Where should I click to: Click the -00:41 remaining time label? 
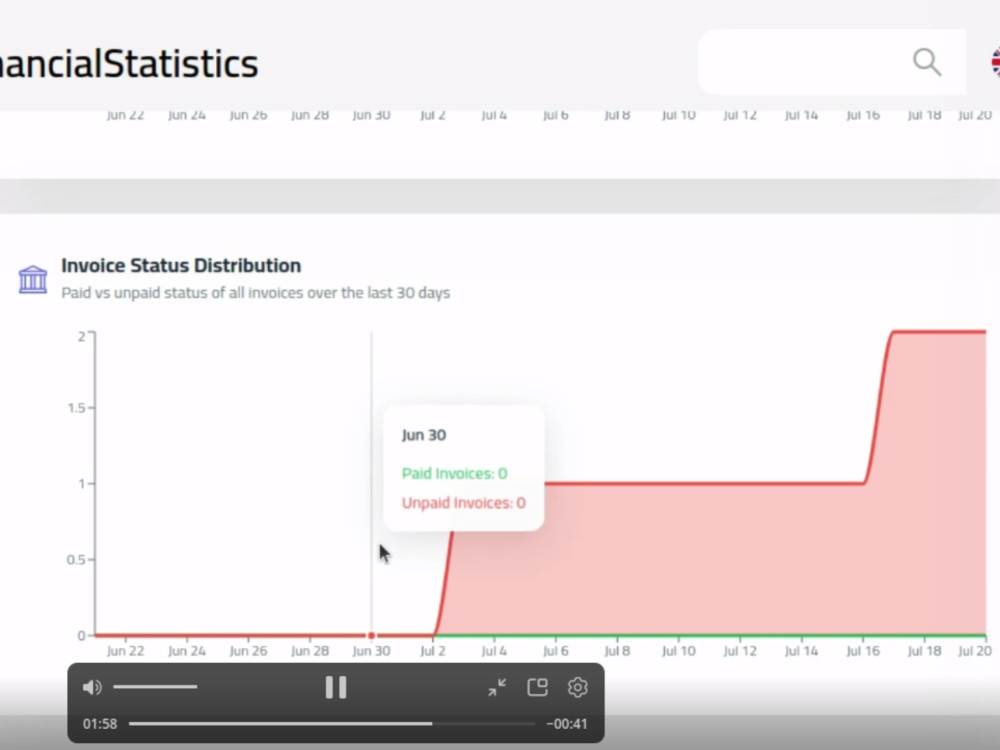tap(567, 724)
